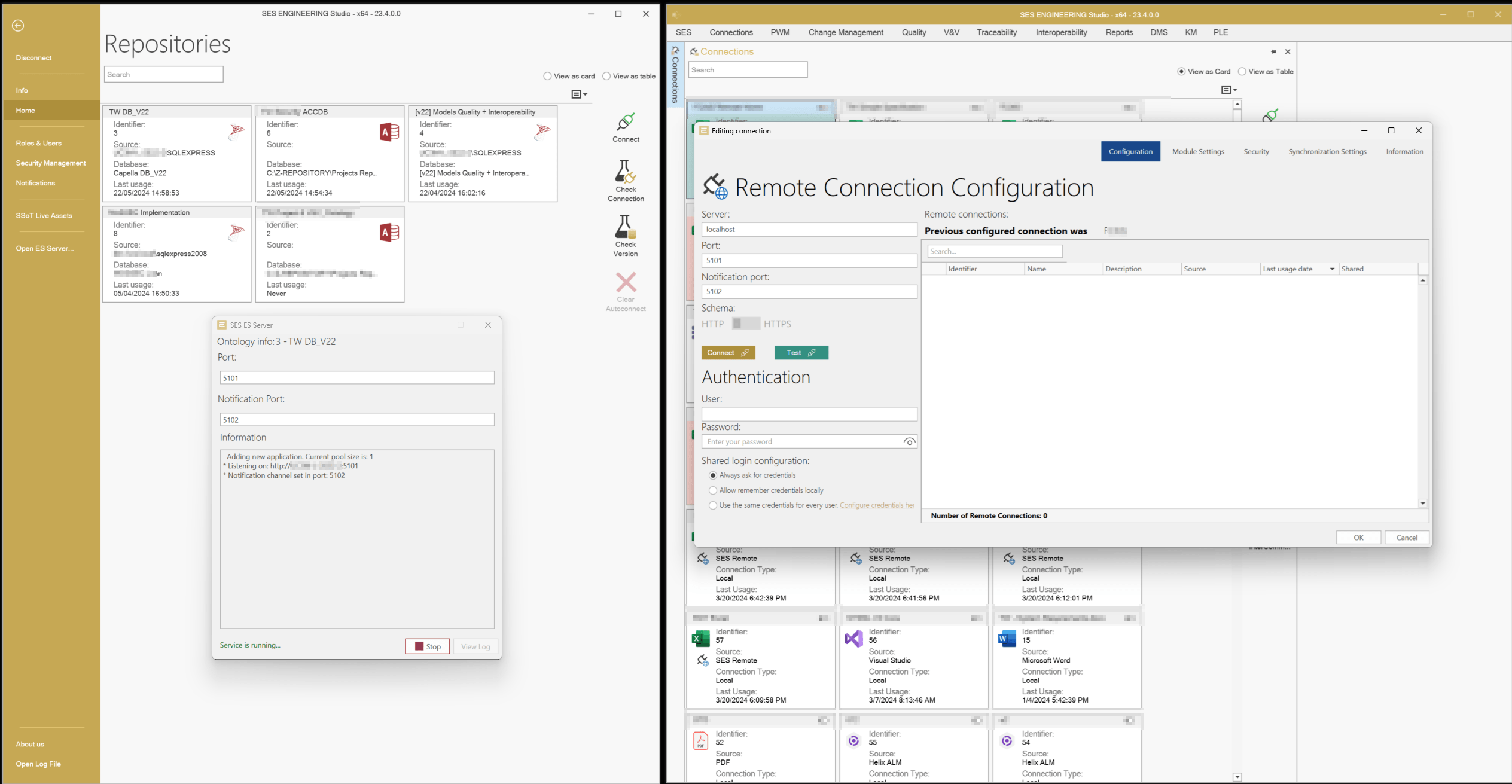Open Configure credentials here link
This screenshot has width=1512, height=784.
click(876, 505)
